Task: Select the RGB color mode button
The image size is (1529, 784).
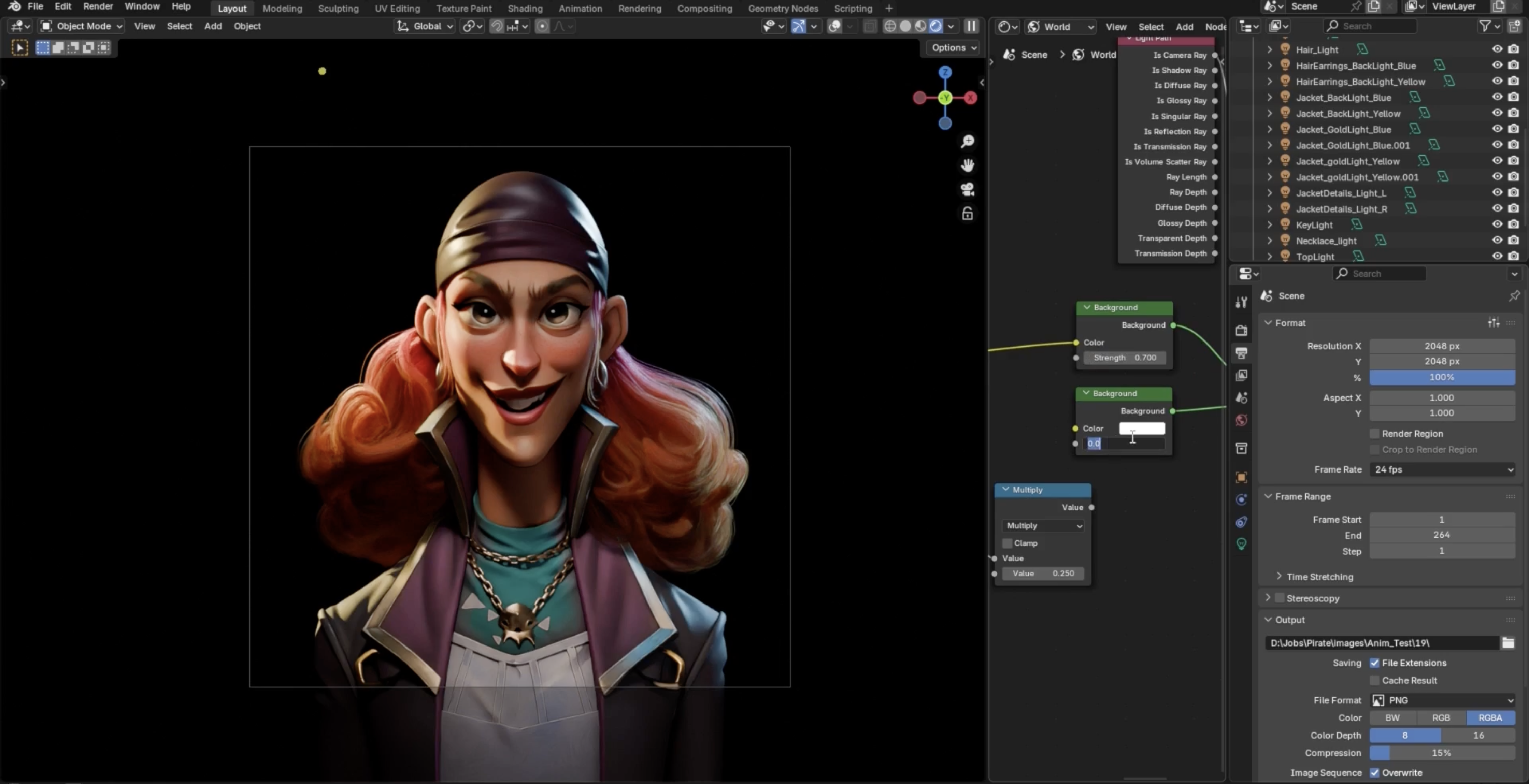Action: 1441,717
